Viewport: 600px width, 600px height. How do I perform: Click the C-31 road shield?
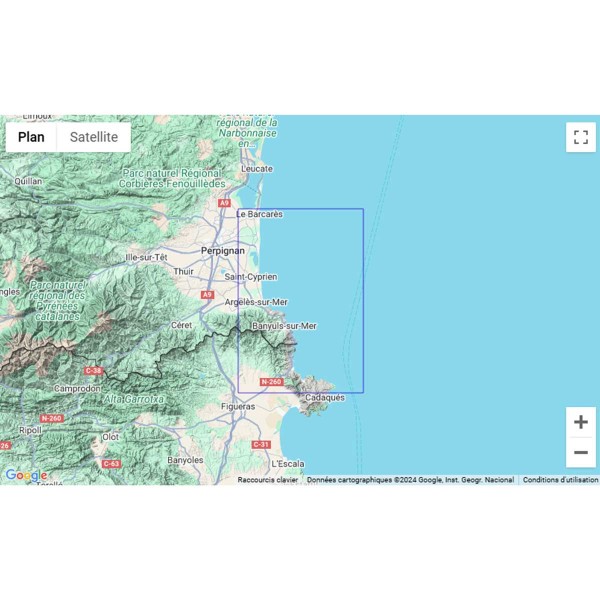(261, 444)
